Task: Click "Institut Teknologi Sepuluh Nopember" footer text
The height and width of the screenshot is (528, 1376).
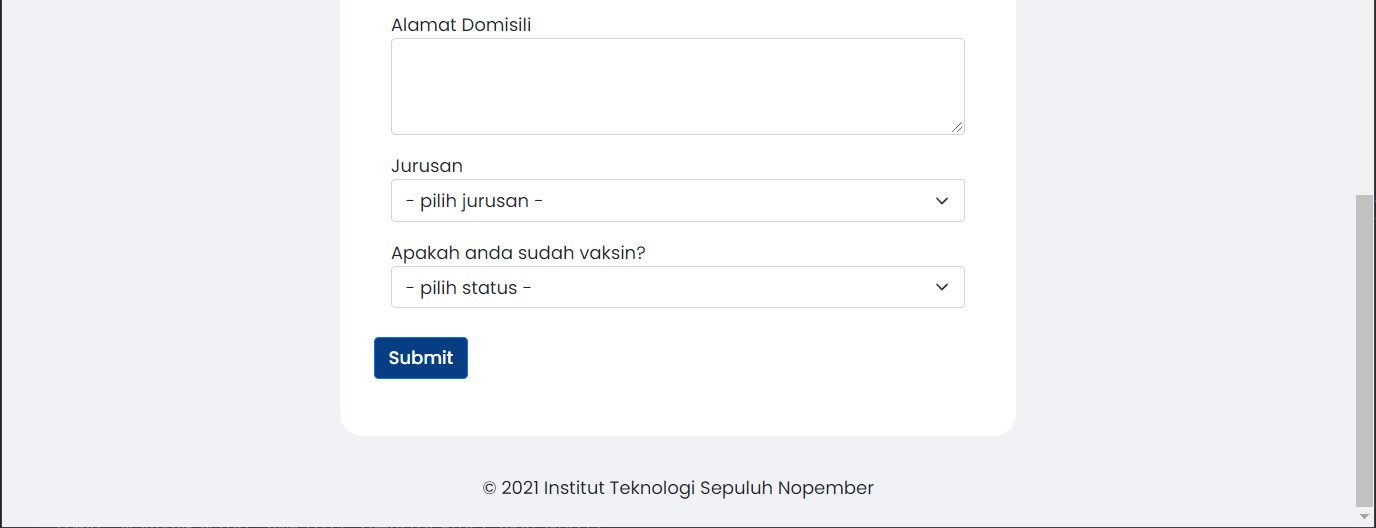Action: (708, 488)
